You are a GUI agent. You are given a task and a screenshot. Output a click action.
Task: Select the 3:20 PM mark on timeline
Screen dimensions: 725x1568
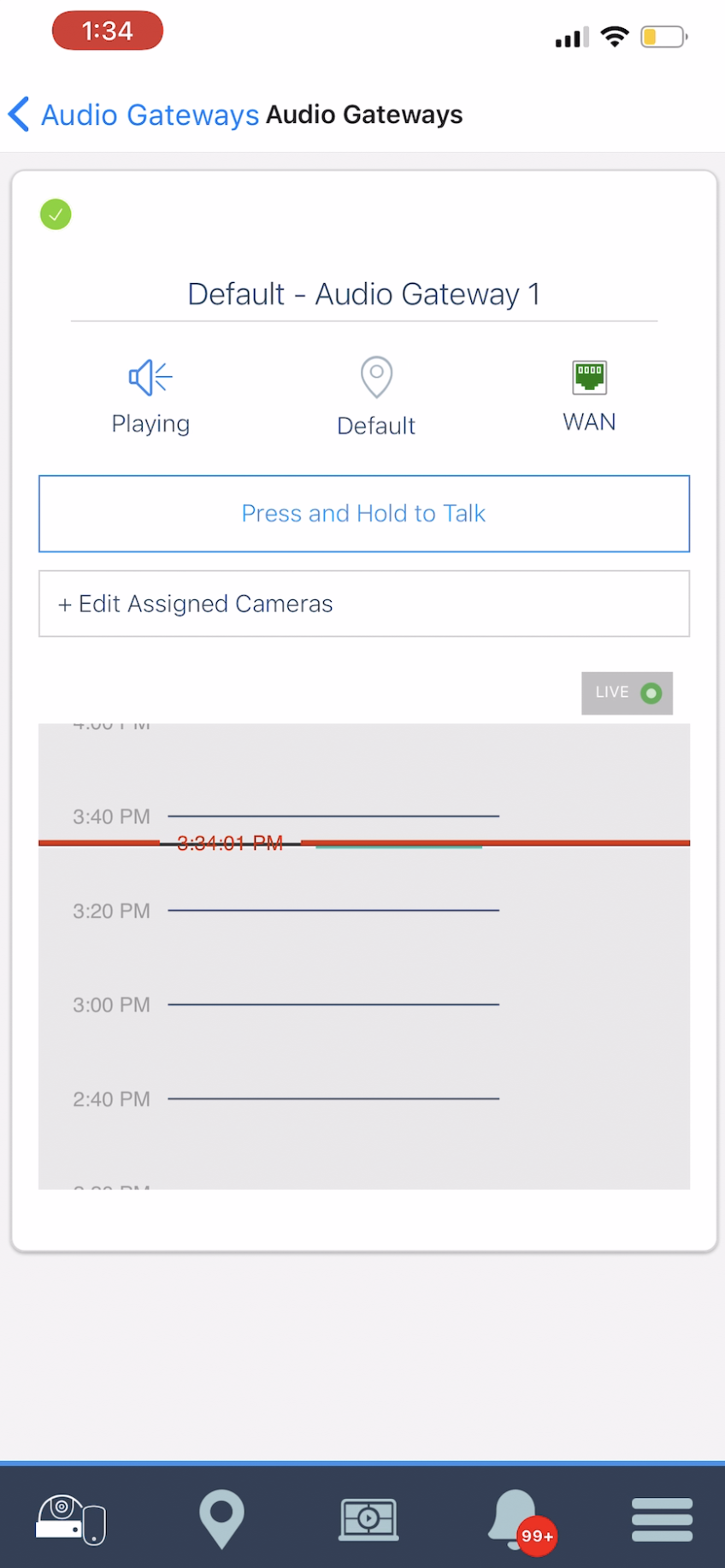click(x=110, y=911)
